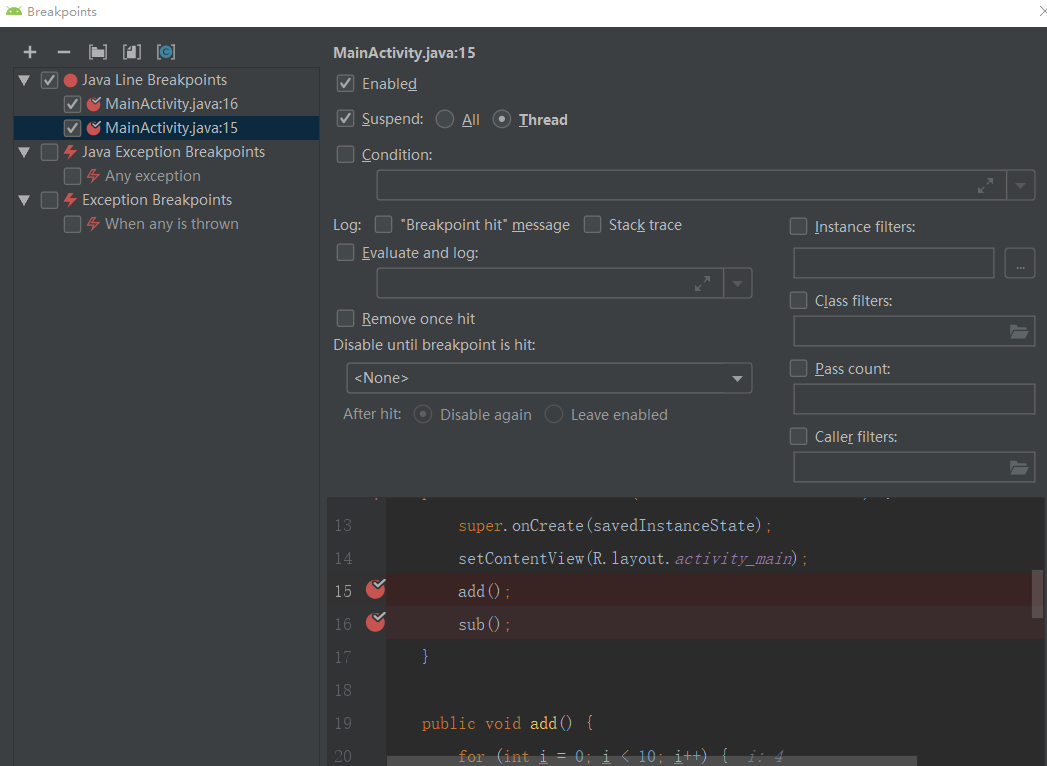Toggle the Suspend checkbox

point(345,119)
